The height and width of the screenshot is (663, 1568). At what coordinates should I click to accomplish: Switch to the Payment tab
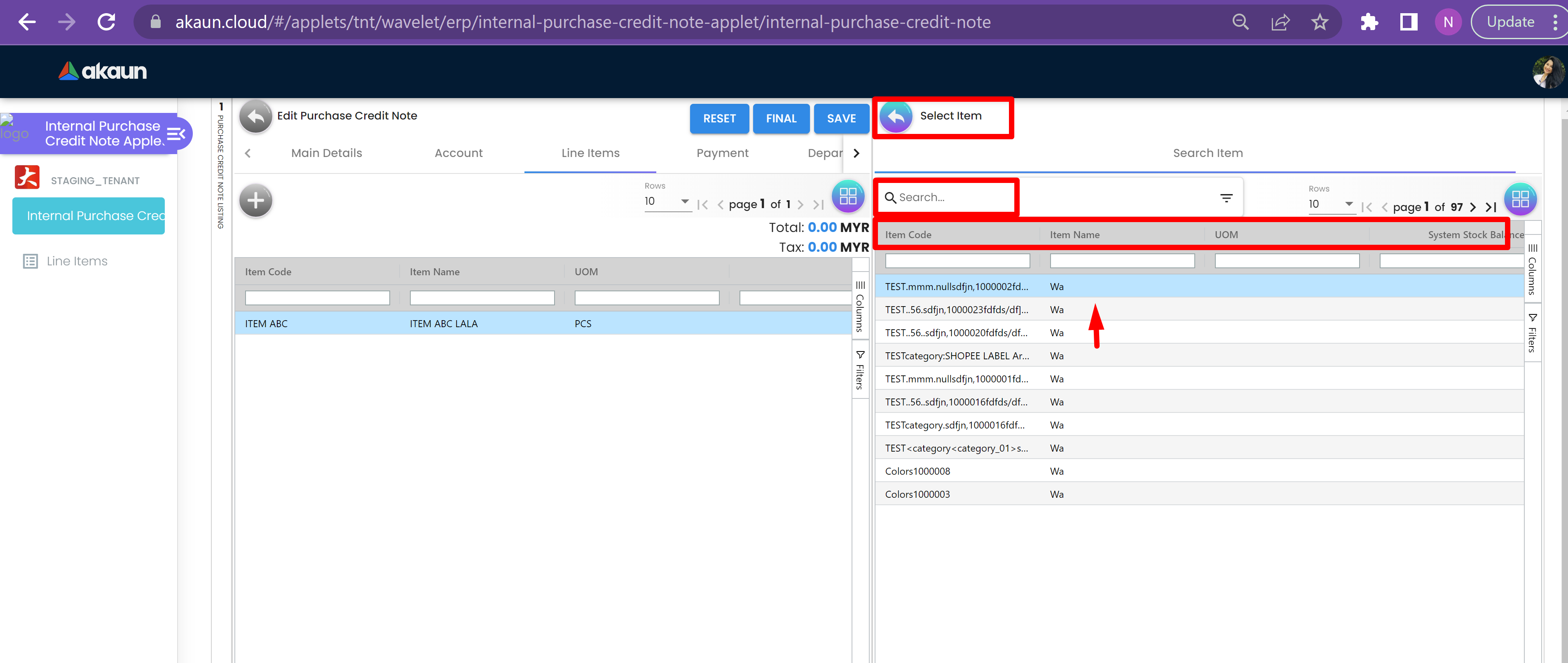pos(722,153)
